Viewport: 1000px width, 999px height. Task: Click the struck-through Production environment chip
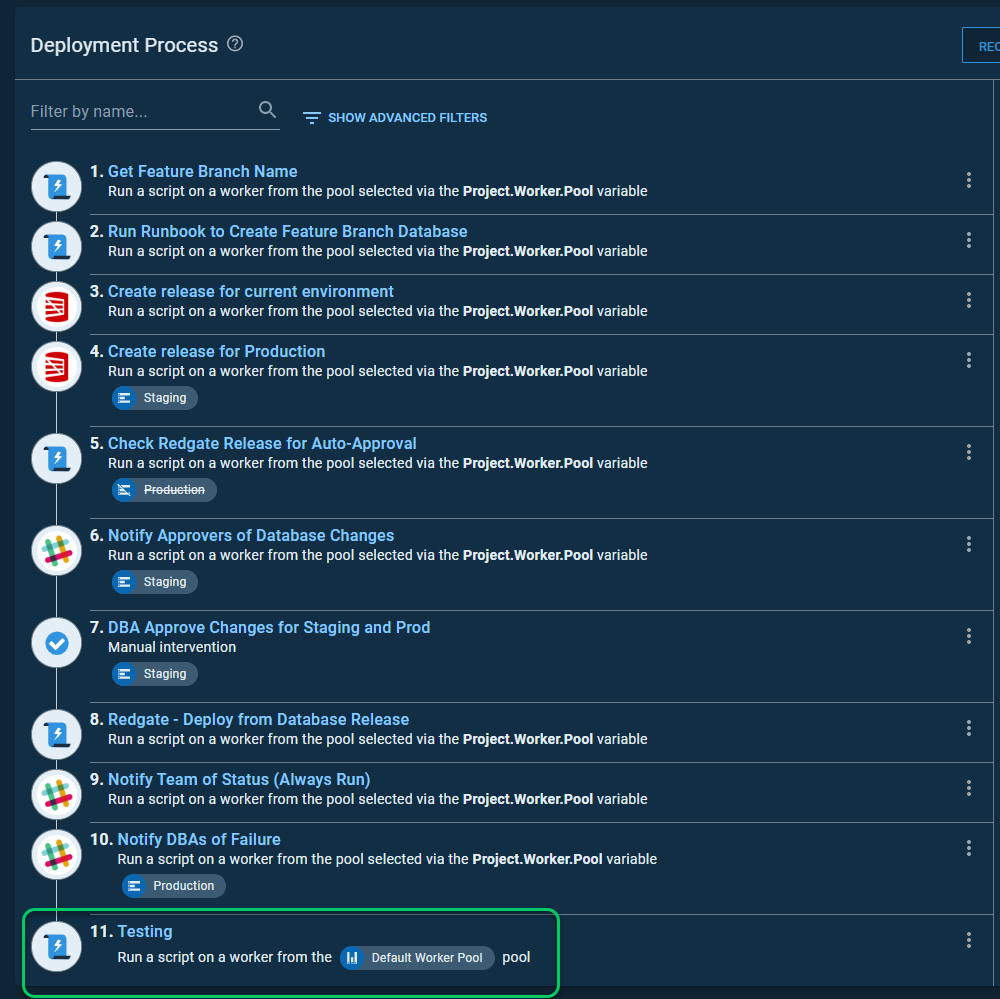[164, 490]
